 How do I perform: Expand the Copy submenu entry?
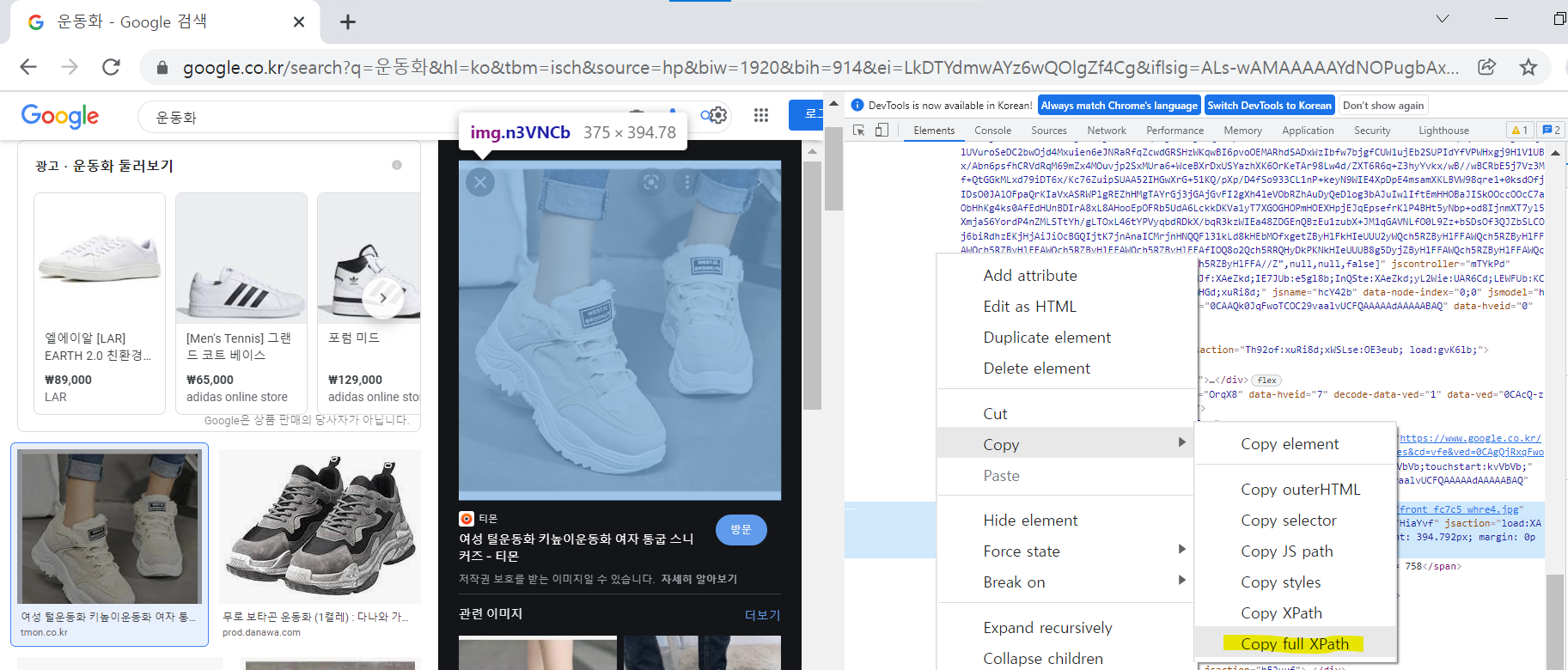[x=1065, y=444]
